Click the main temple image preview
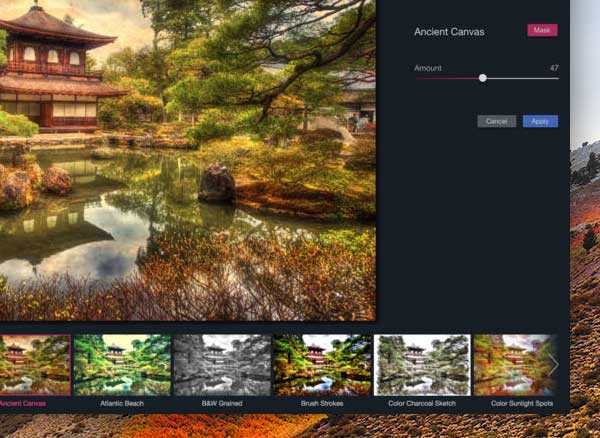 (x=188, y=160)
